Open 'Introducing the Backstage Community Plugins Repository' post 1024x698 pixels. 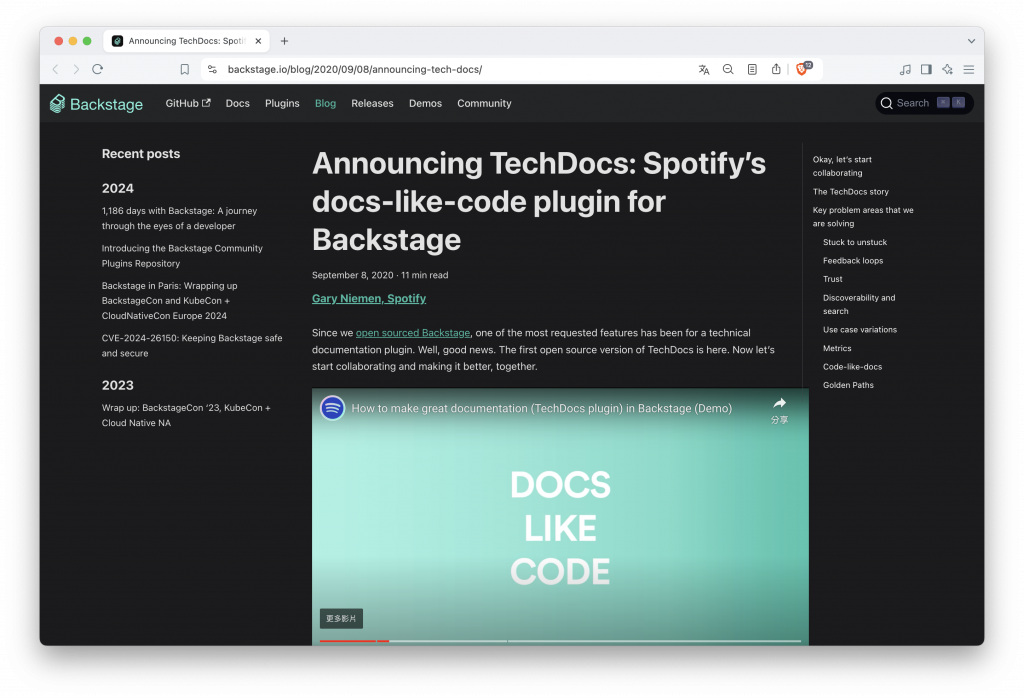182,255
